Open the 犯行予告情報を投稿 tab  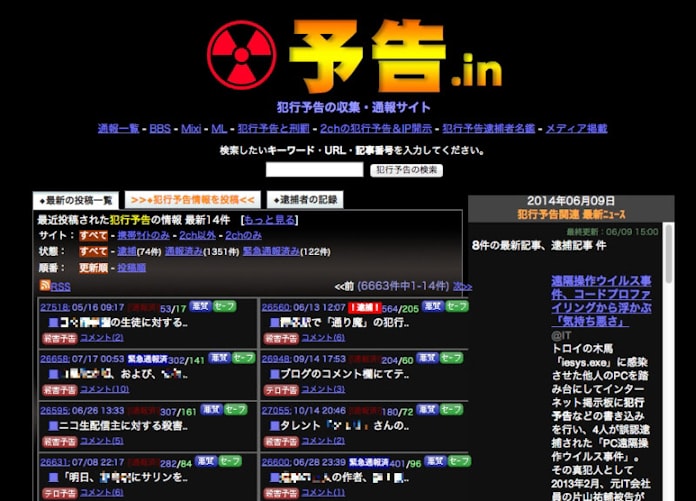(193, 200)
